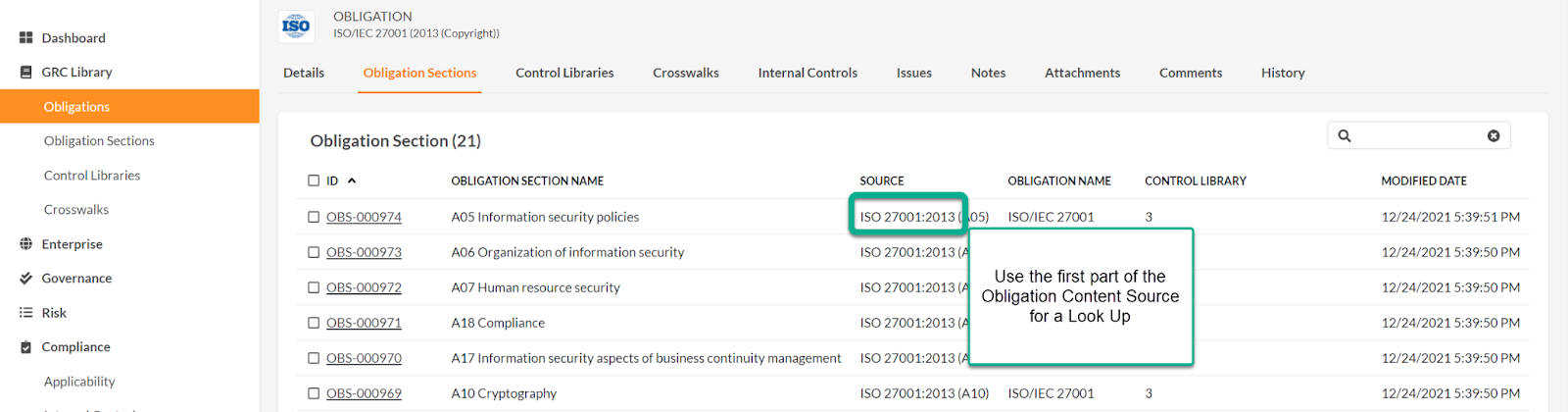Screen dimensions: 1568x412
Task: Click 'A06 Organization of information security'
Action: click(567, 252)
